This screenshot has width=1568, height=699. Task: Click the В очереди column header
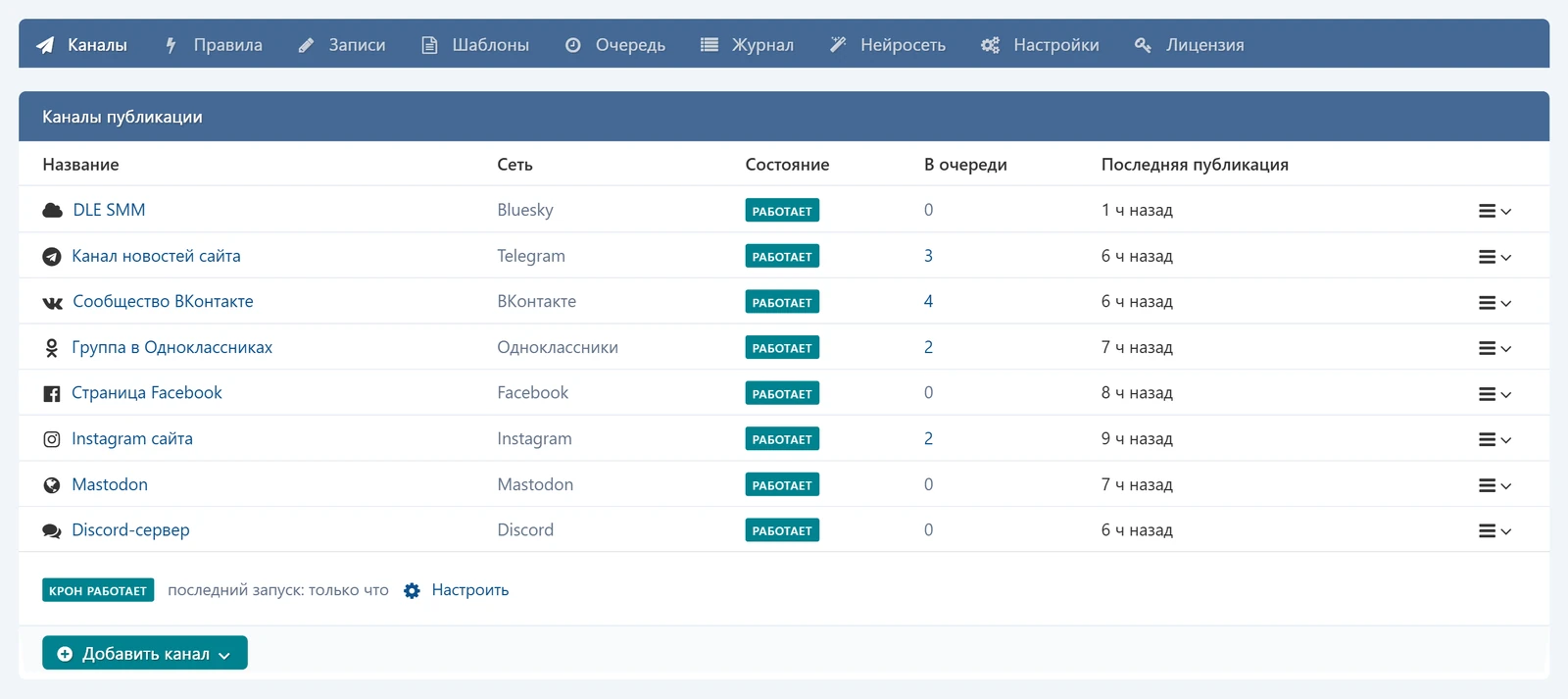point(965,165)
